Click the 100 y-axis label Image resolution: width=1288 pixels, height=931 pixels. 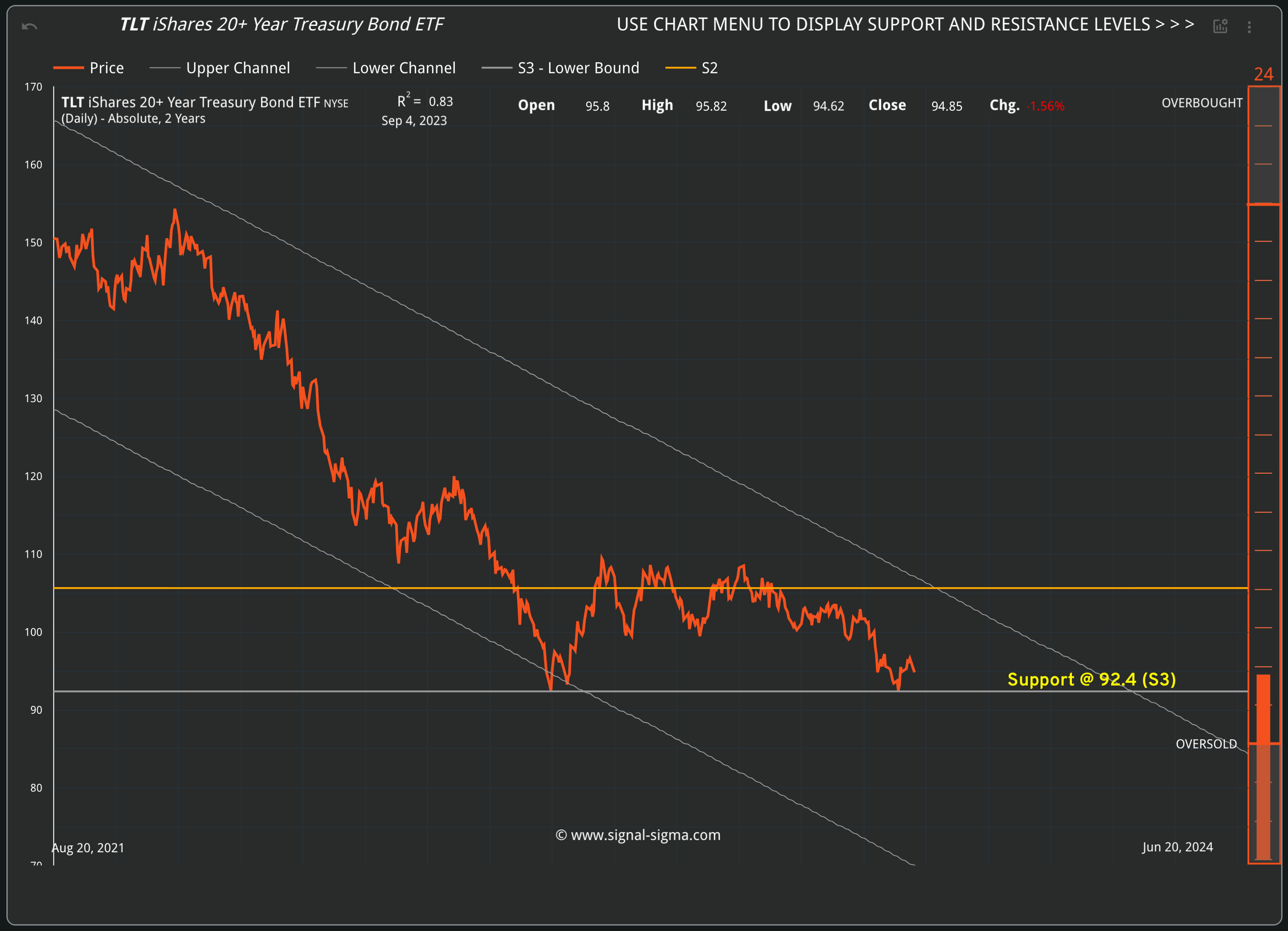[x=33, y=632]
